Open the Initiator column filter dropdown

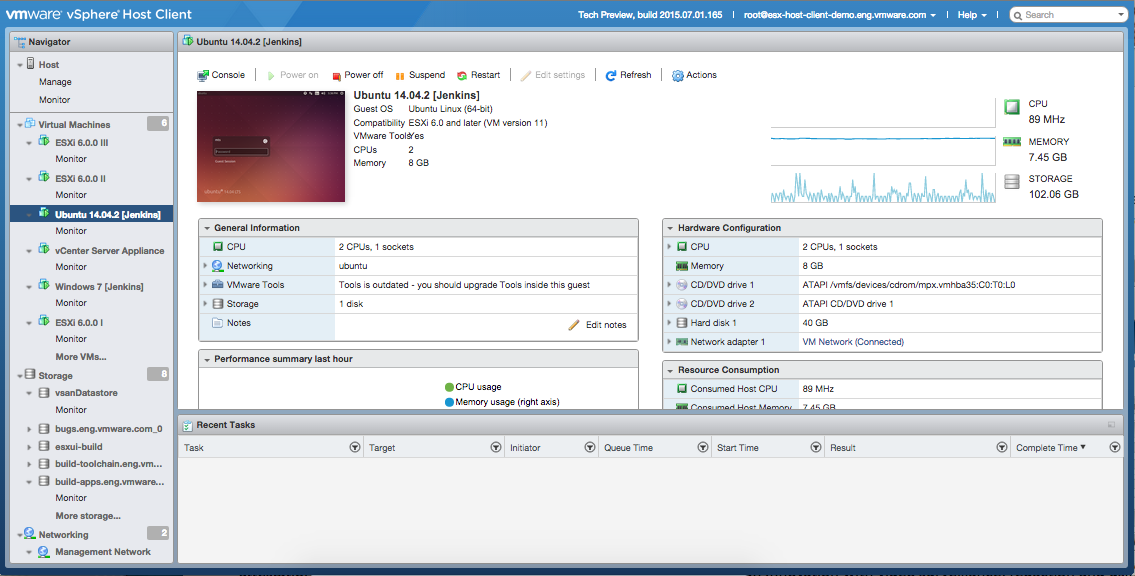[x=590, y=448]
